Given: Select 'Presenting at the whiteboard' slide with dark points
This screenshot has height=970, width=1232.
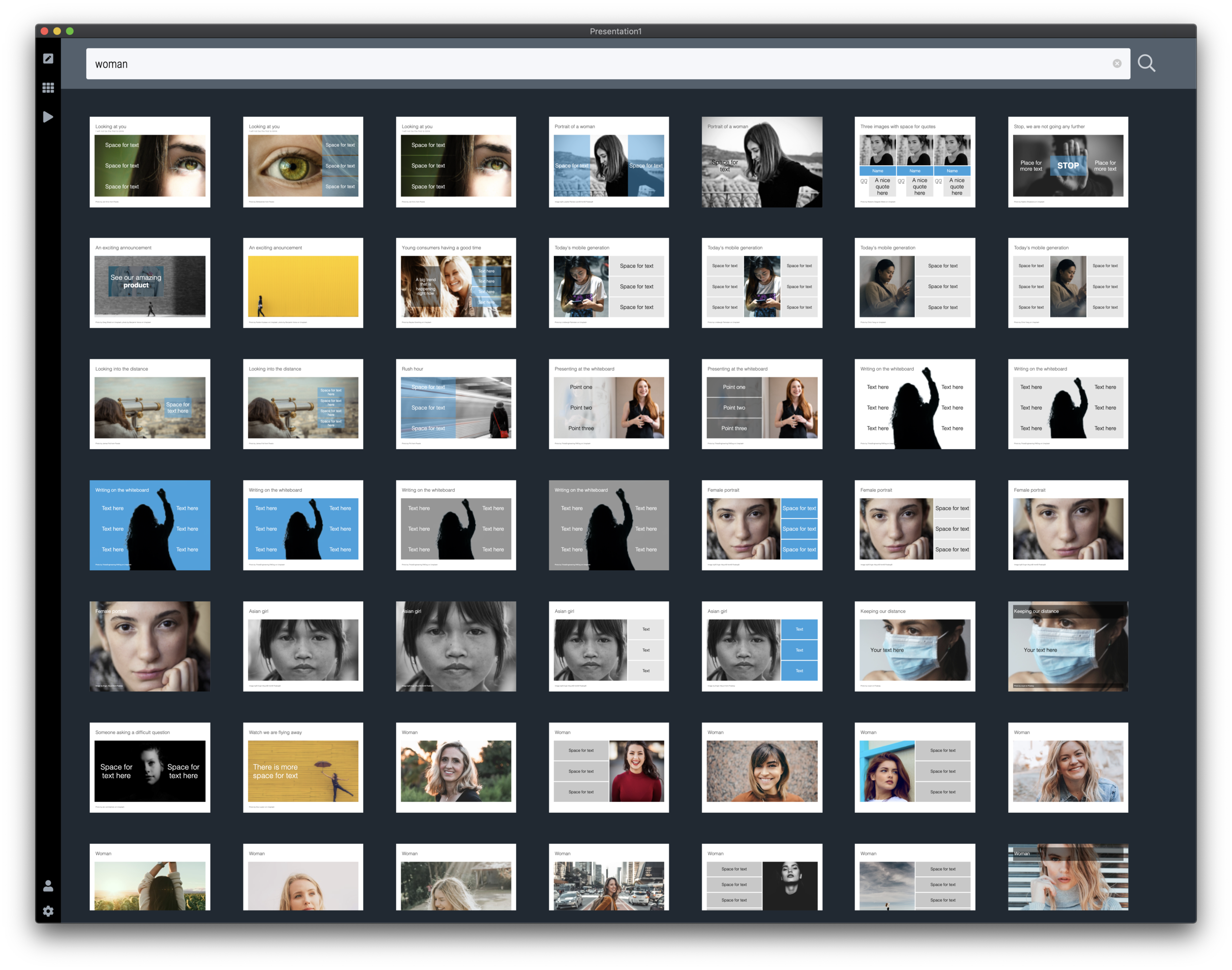Looking at the screenshot, I should click(761, 404).
